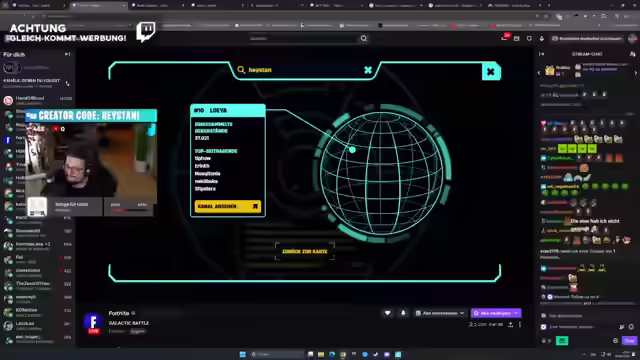The image size is (640, 360).
Task: Clear the heystan search with X icon
Action: pos(368,70)
